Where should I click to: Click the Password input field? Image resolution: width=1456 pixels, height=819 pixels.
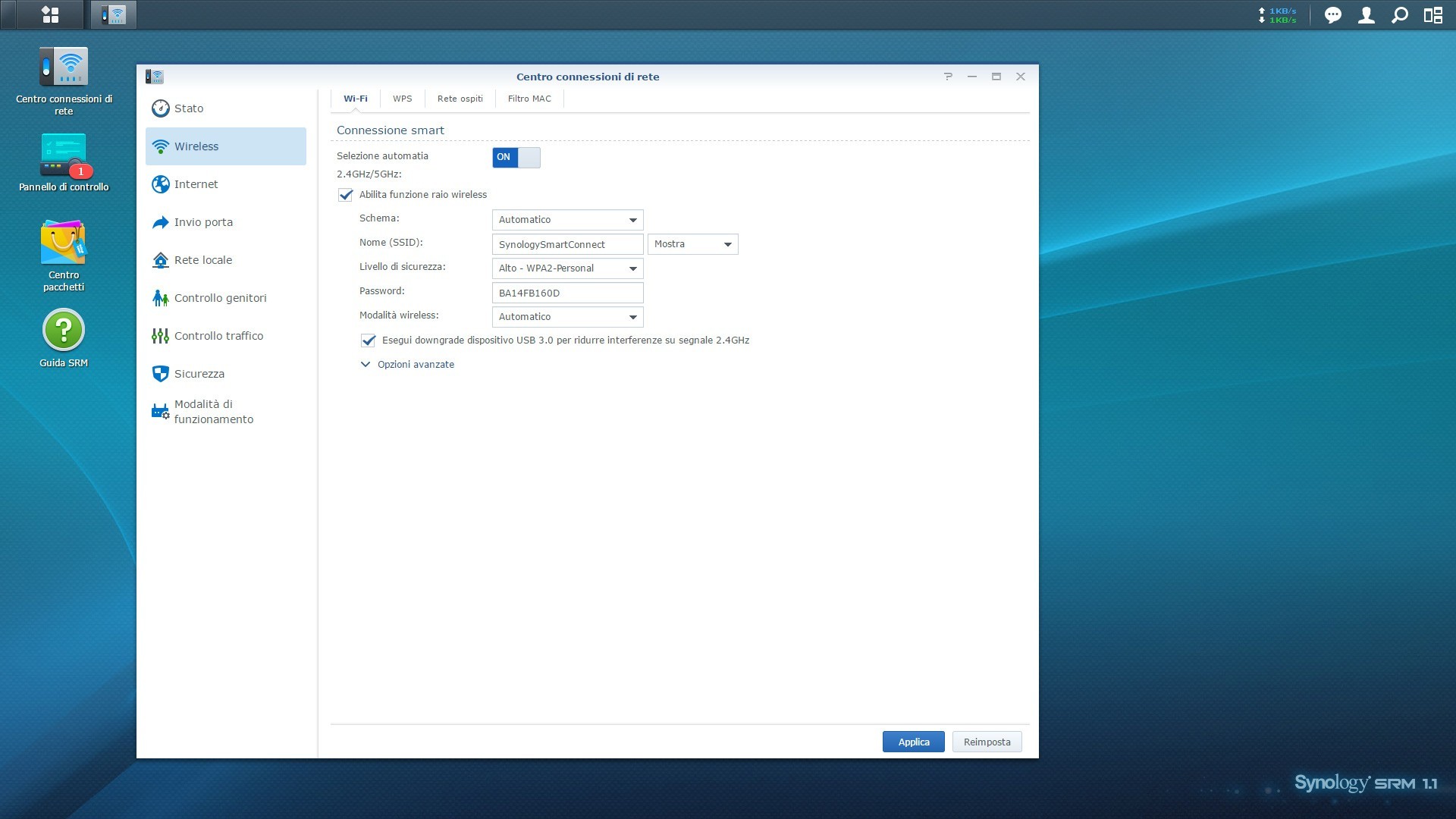pos(567,293)
